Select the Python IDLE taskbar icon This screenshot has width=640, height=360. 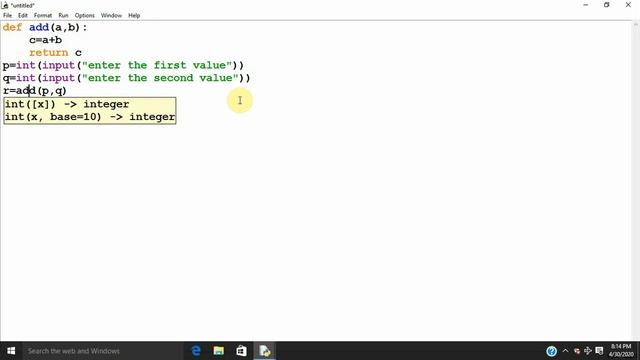point(264,351)
